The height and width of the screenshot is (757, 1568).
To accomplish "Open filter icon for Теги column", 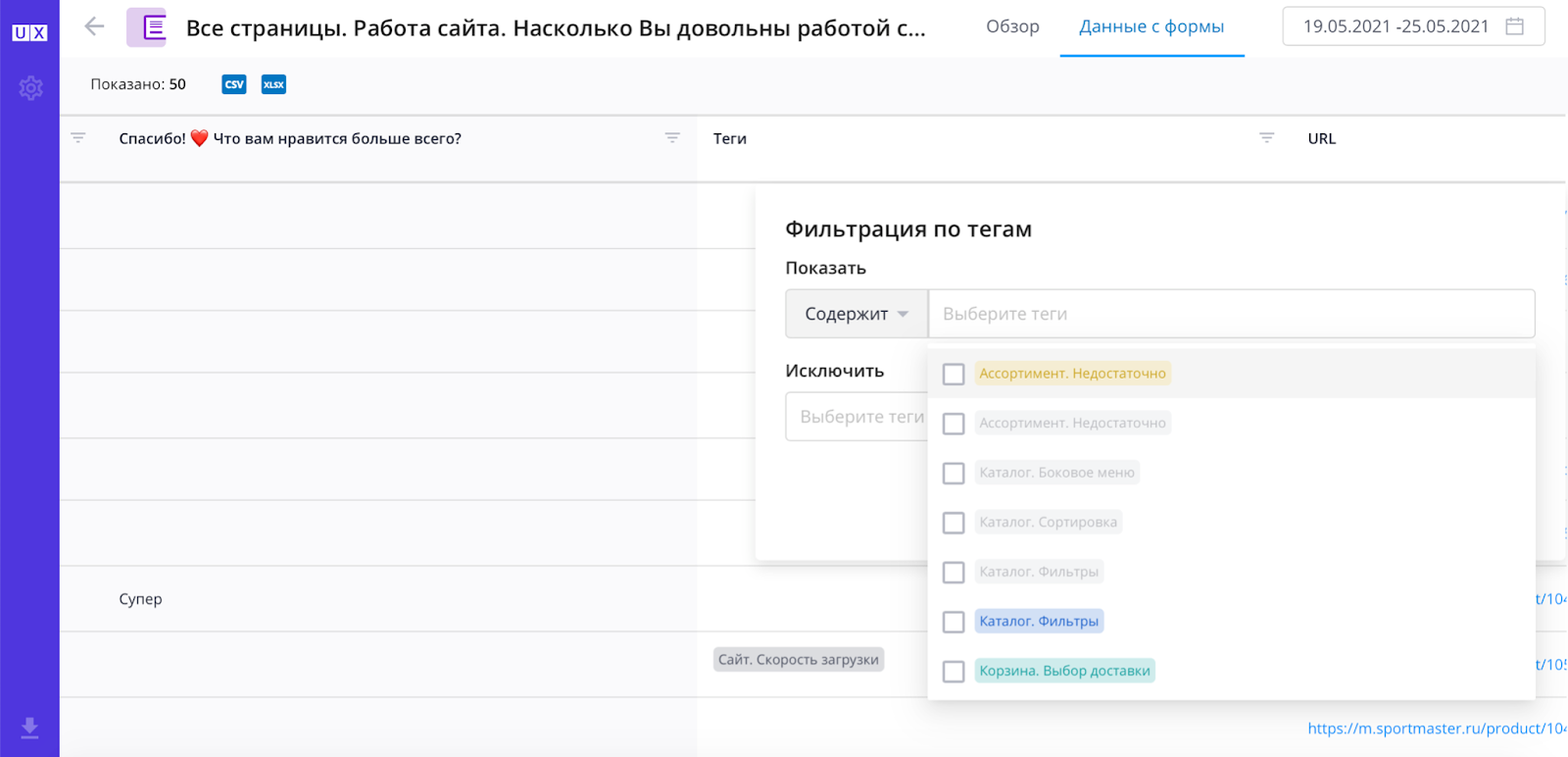I will click(x=1266, y=138).
